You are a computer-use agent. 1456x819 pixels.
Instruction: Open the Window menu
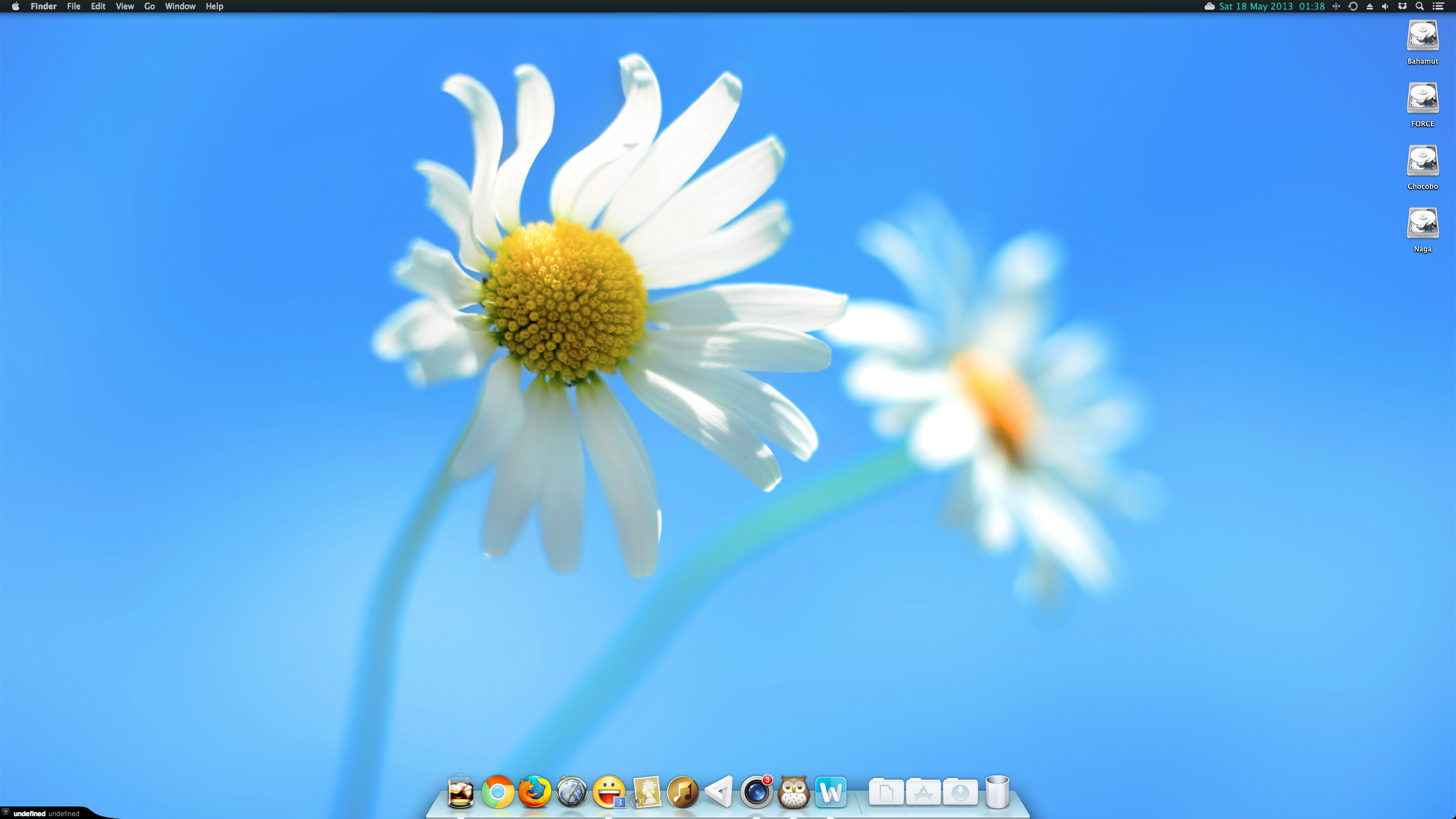[180, 6]
